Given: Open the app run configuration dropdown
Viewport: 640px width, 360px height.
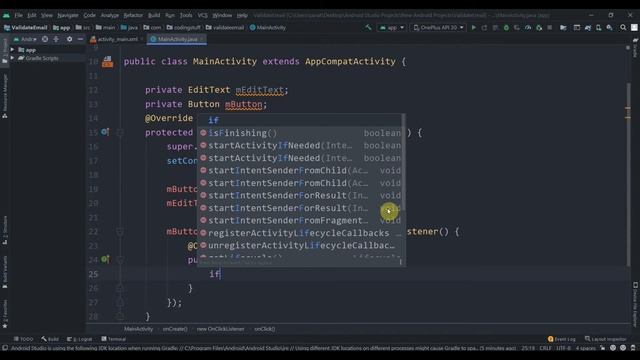Looking at the screenshot, I should [x=391, y=27].
